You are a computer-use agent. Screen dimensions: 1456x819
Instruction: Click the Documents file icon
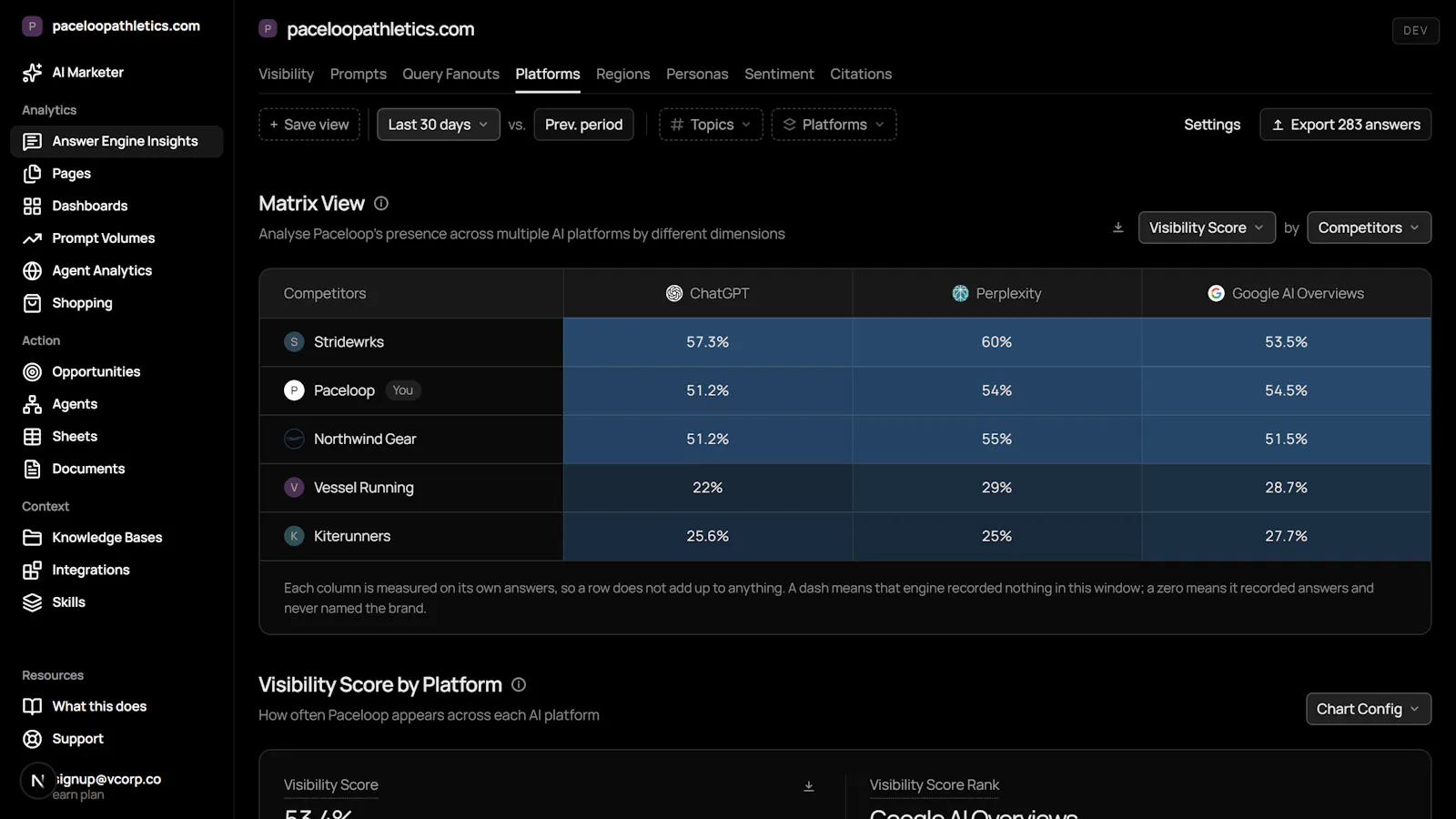(33, 469)
